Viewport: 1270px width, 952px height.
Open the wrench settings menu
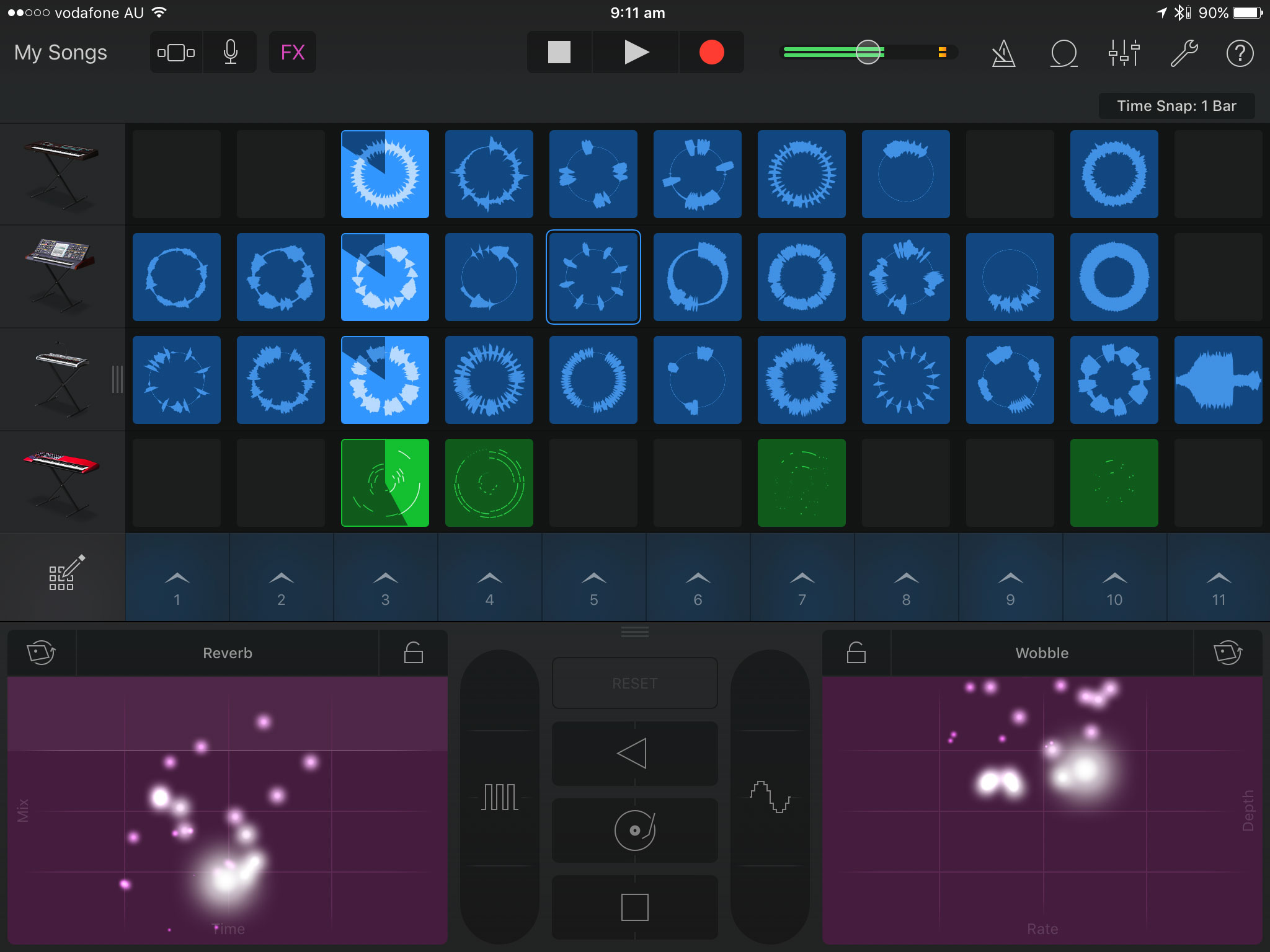(1183, 53)
